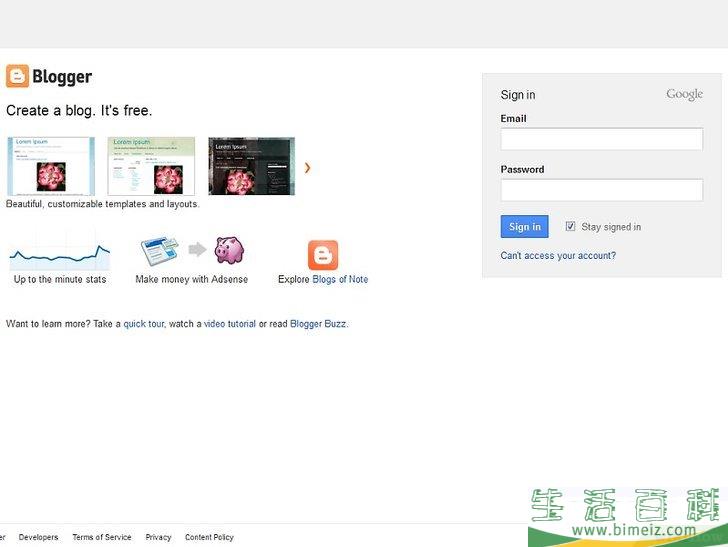The height and width of the screenshot is (547, 728).
Task: Open Can't access your account link
Action: point(558,255)
